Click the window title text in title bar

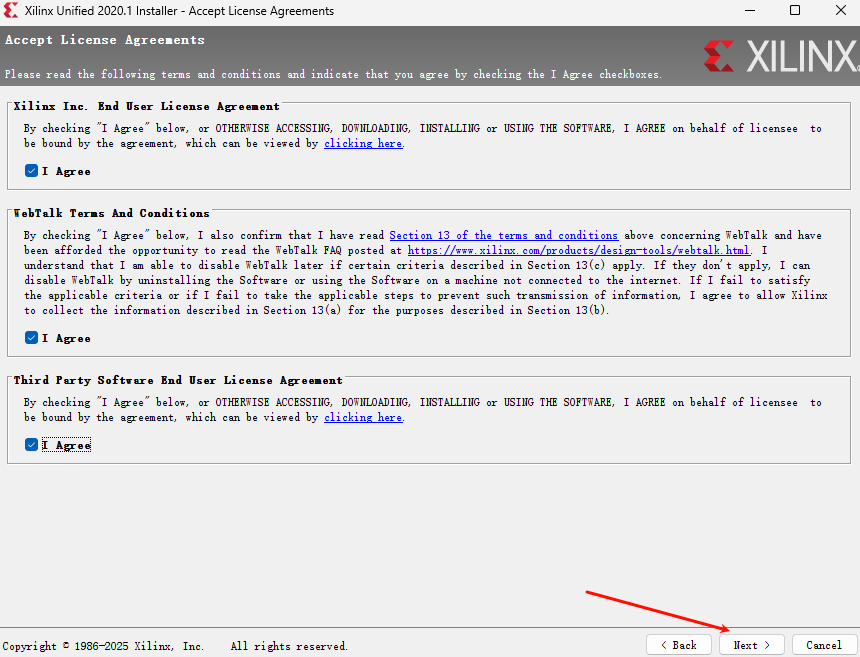(178, 11)
